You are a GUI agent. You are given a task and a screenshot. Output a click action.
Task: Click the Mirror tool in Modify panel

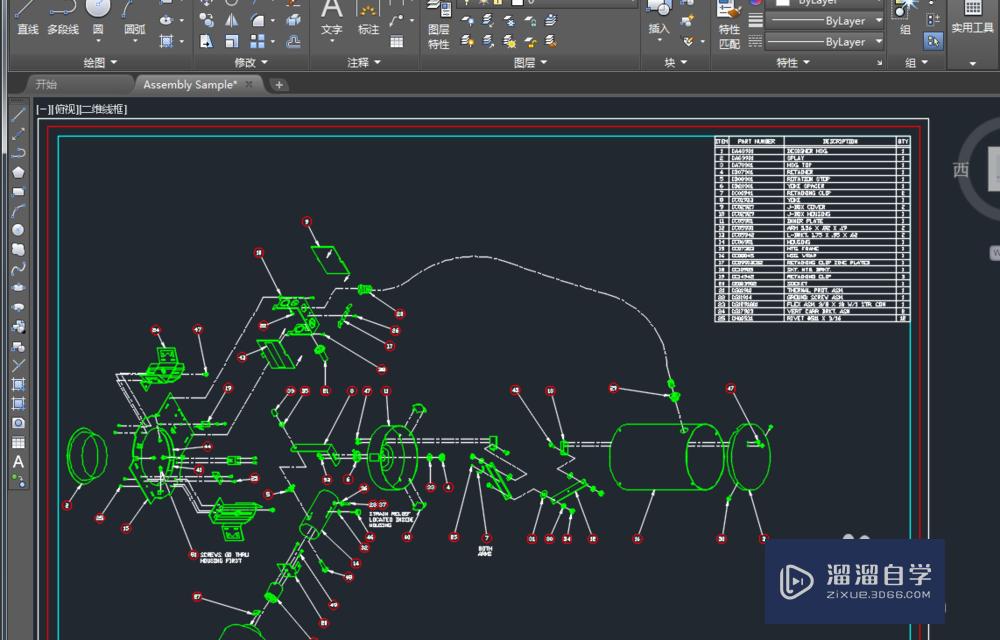tap(232, 20)
